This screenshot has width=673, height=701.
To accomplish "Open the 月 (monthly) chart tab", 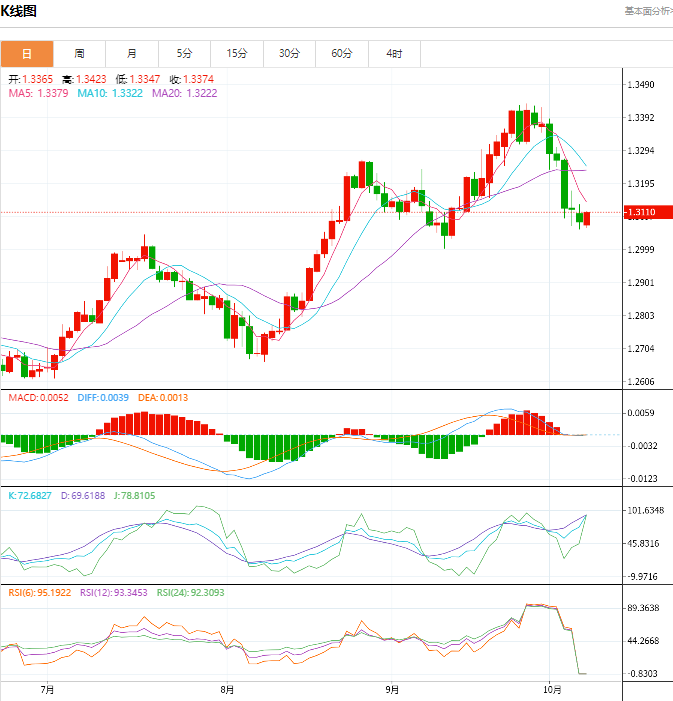I will click(131, 53).
